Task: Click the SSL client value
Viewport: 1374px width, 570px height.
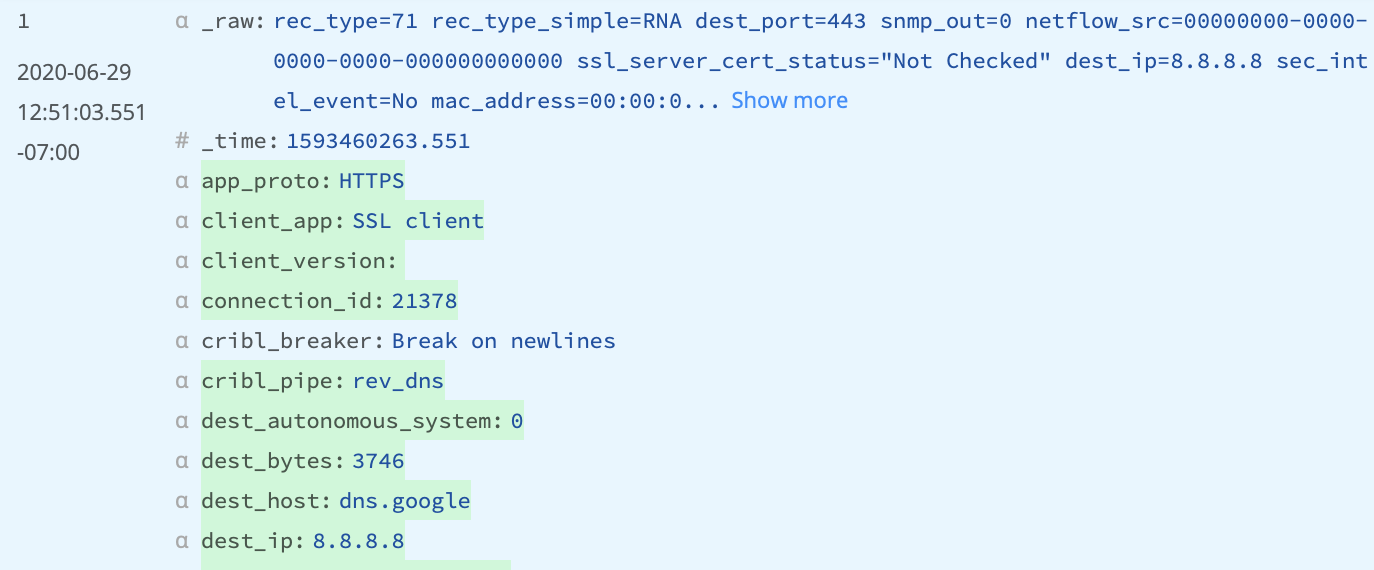Action: tap(418, 221)
